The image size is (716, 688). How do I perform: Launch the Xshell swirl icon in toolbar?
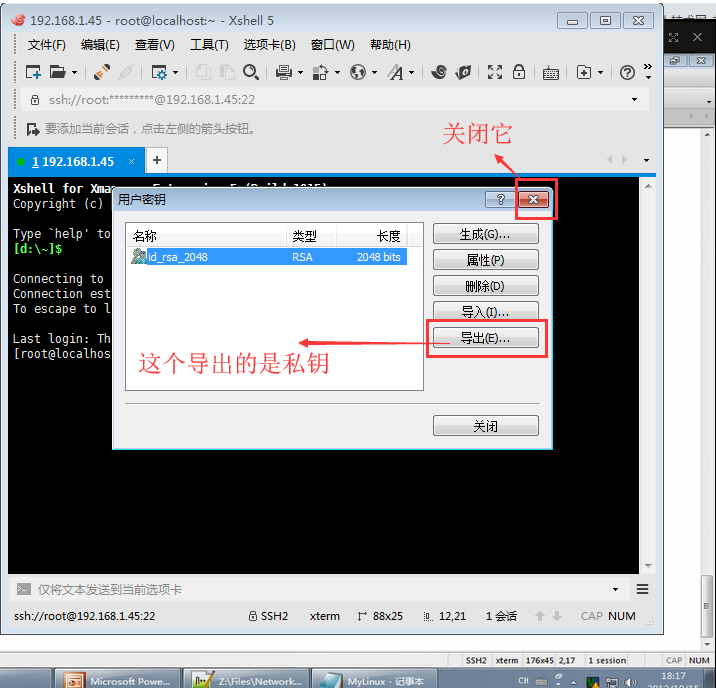[439, 72]
